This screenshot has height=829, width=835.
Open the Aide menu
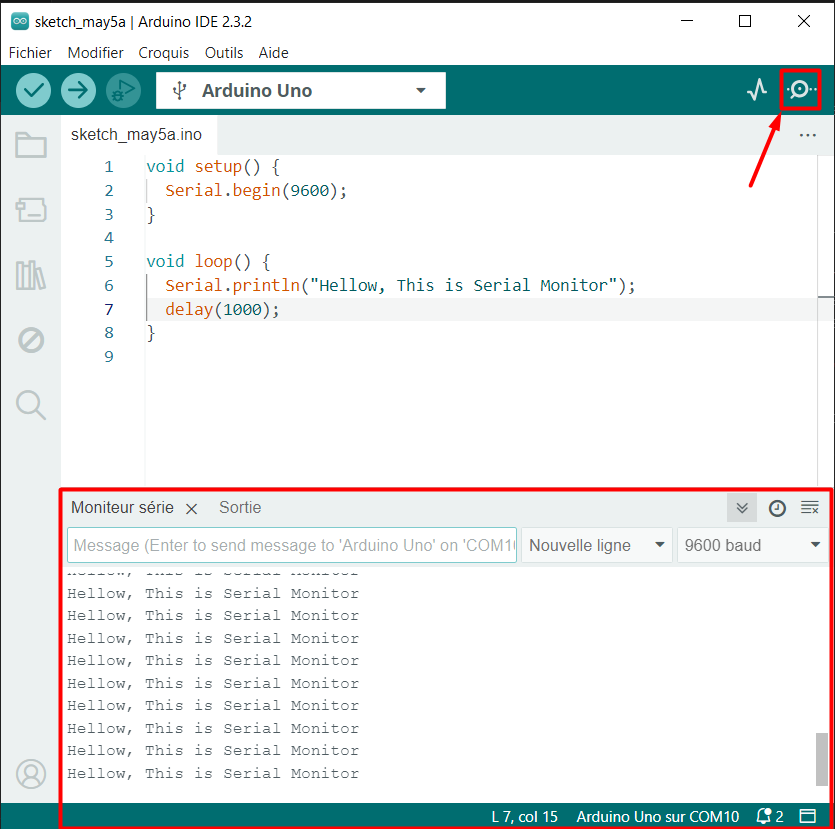click(273, 53)
